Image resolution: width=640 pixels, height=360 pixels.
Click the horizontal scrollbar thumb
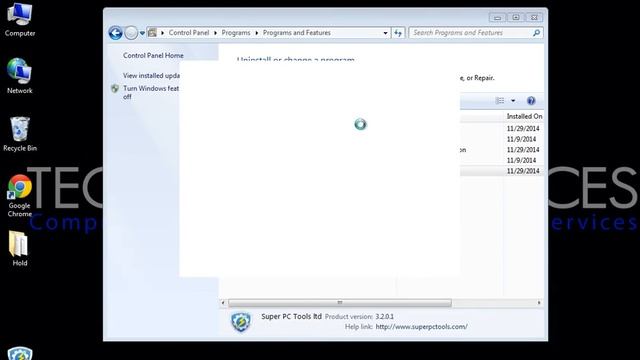(x=340, y=303)
